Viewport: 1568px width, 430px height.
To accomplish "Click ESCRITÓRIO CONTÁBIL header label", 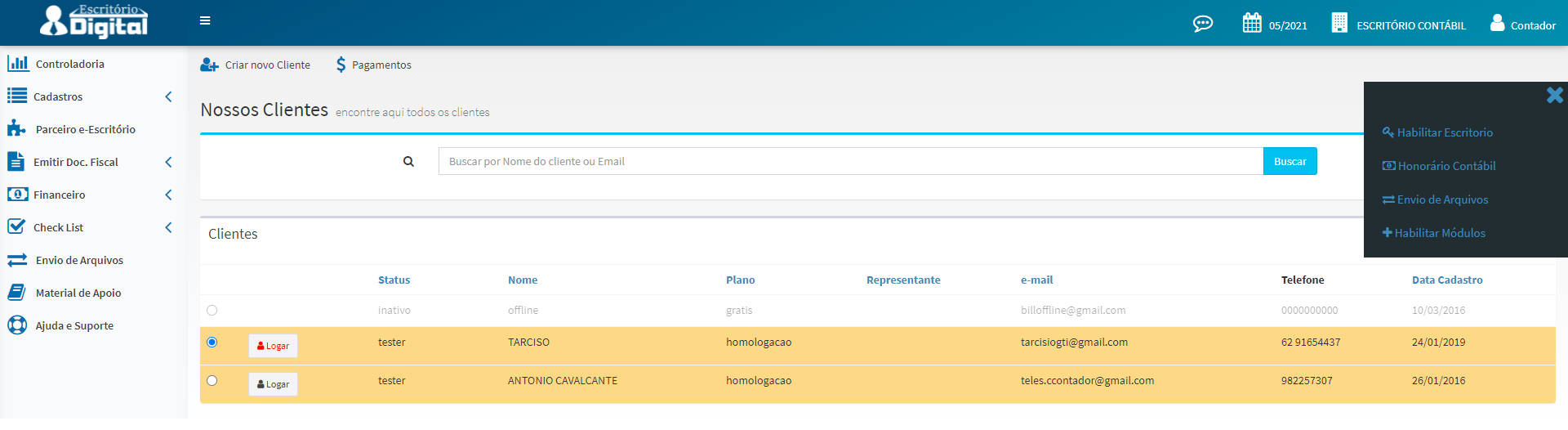I will pos(1411,25).
